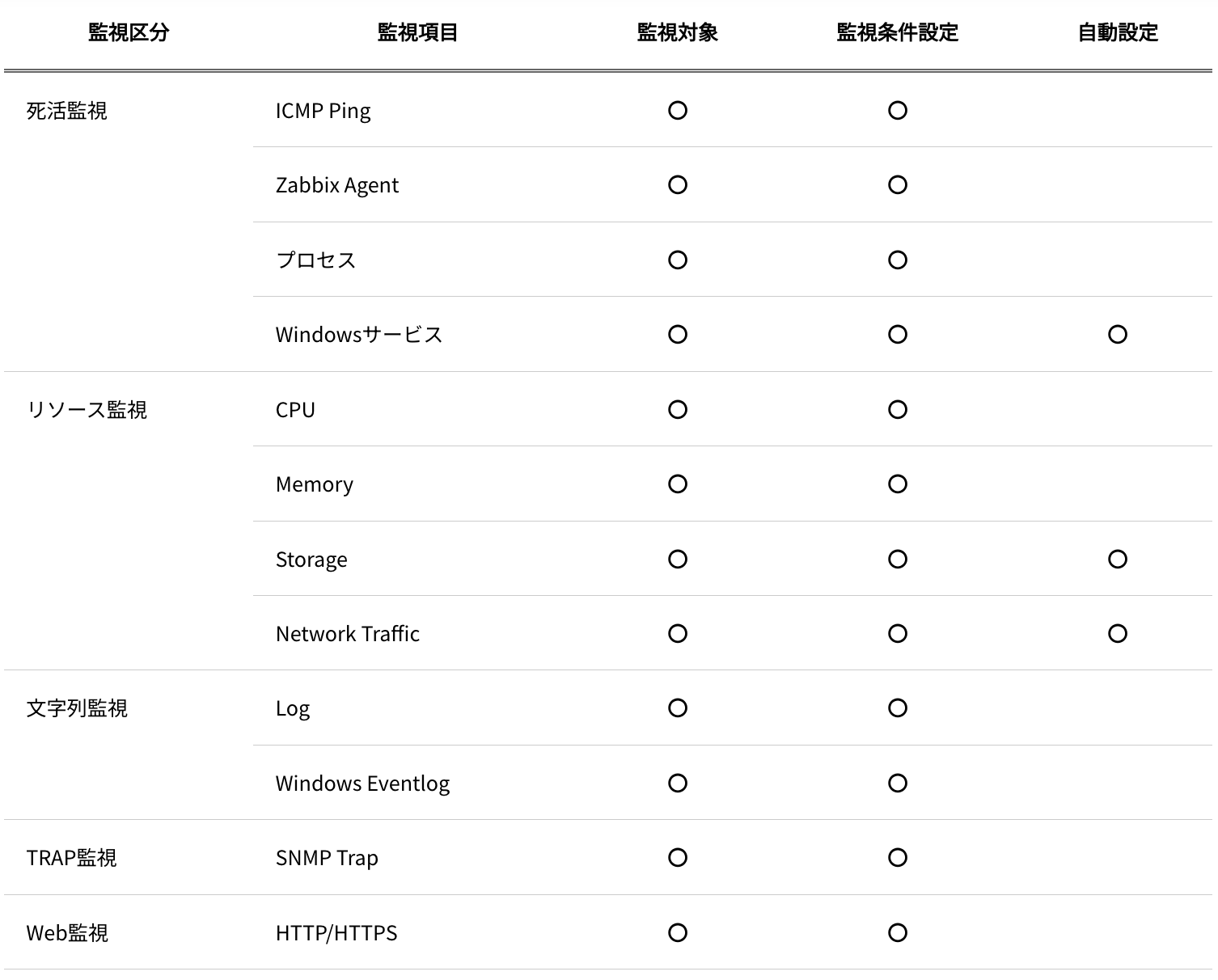Click the 監視条件設定 circle for プロセス
Screen dimensions: 1218x980
pos(898,260)
